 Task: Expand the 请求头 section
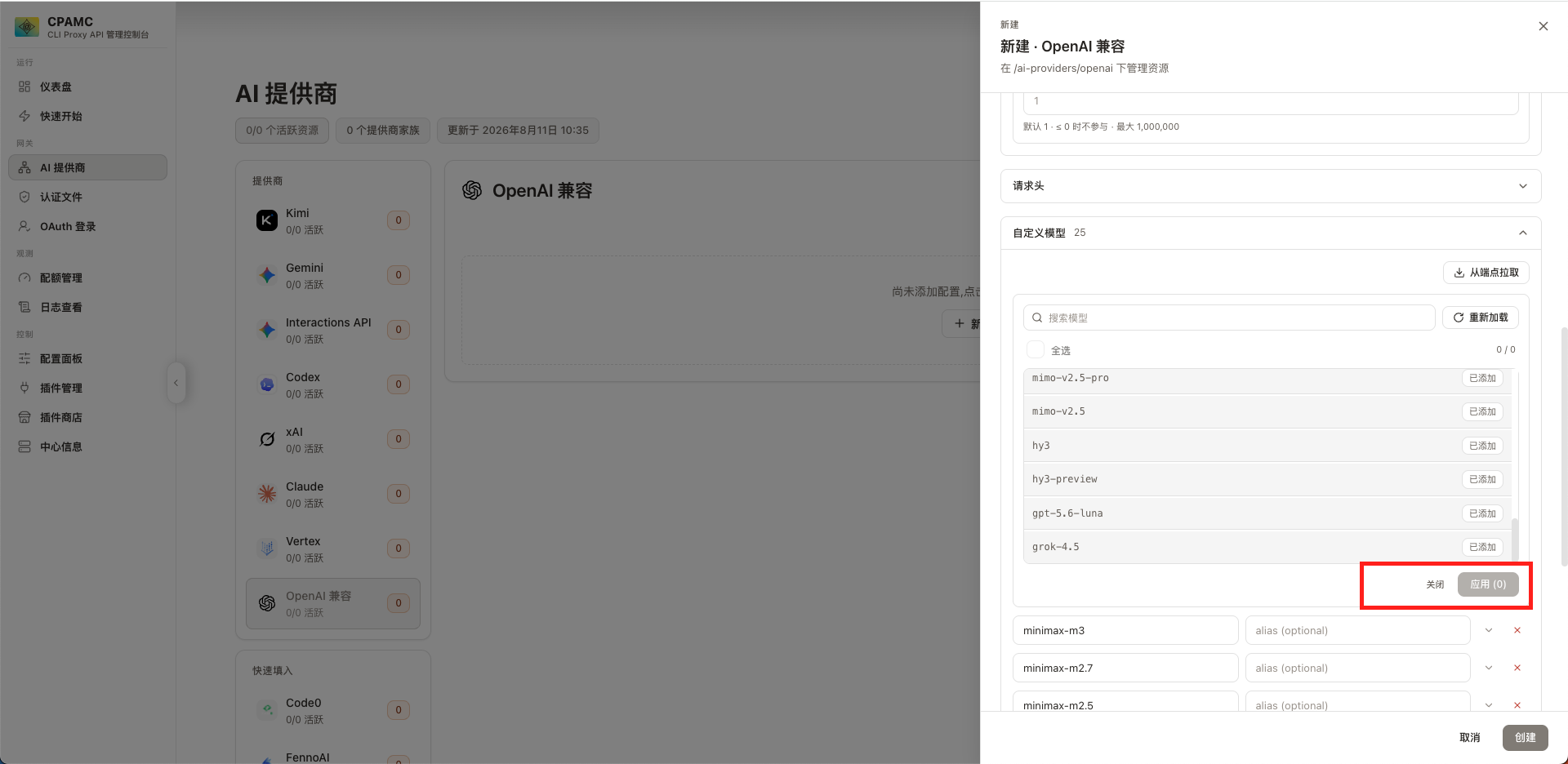1271,186
